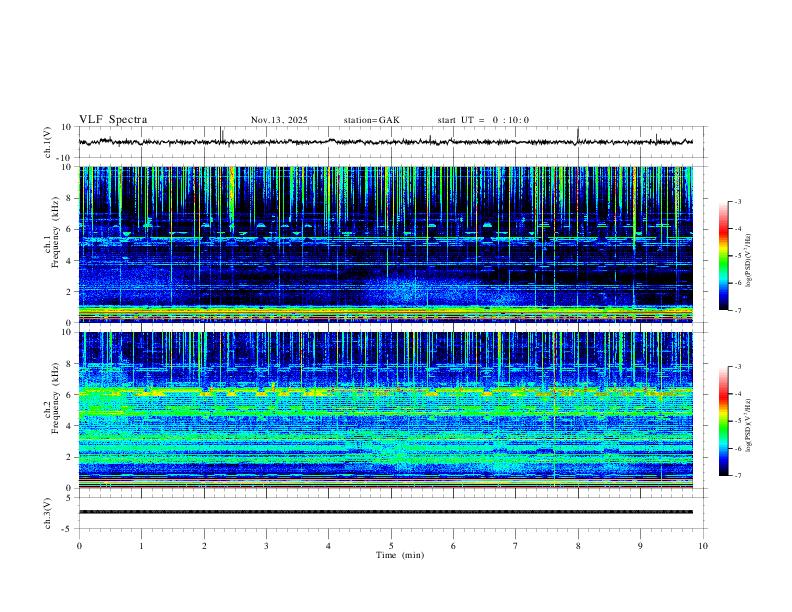The image size is (792, 612).
Task: Click the 'station=GAK' label
Action: tap(371, 120)
